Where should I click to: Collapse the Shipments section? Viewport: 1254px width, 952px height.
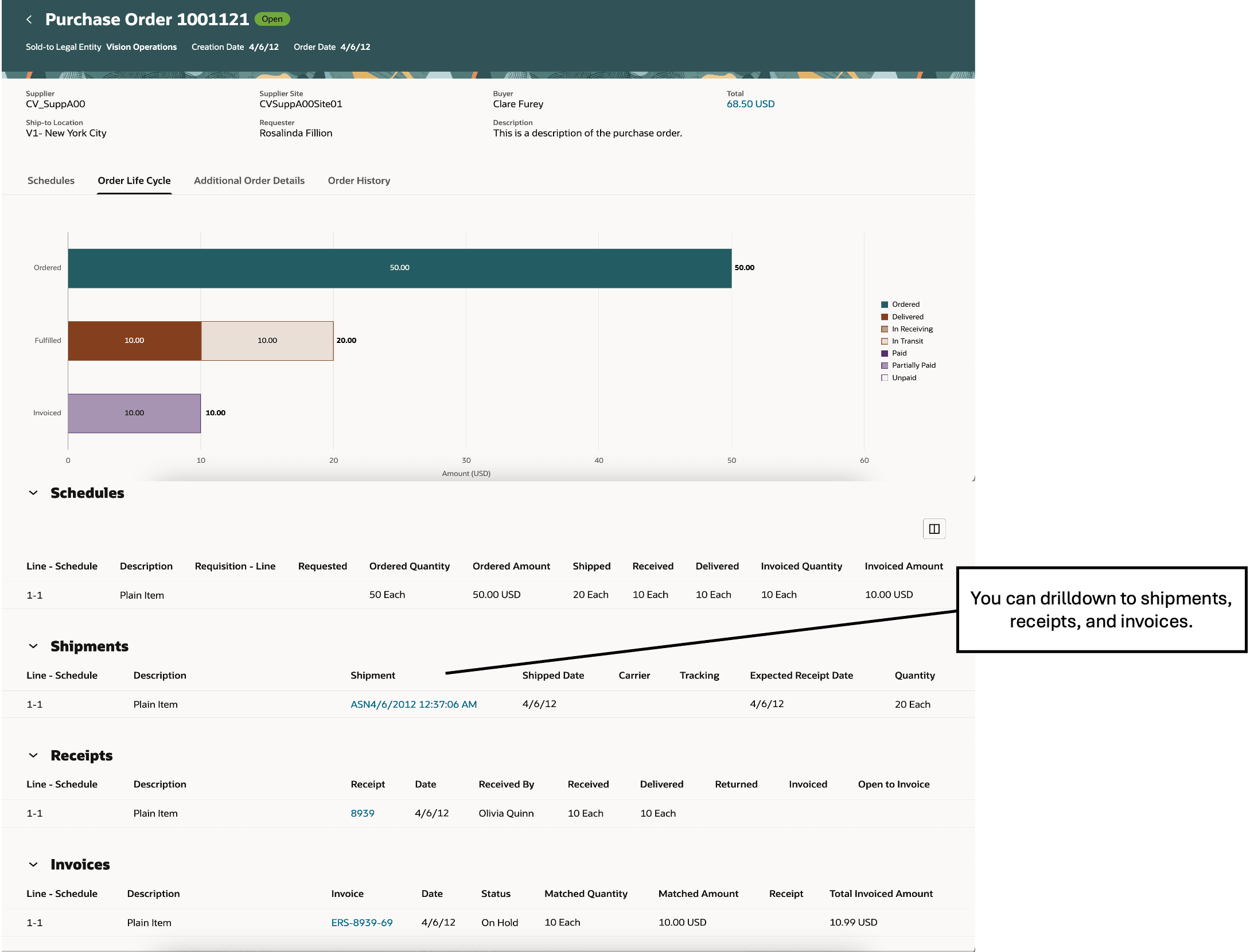[33, 646]
